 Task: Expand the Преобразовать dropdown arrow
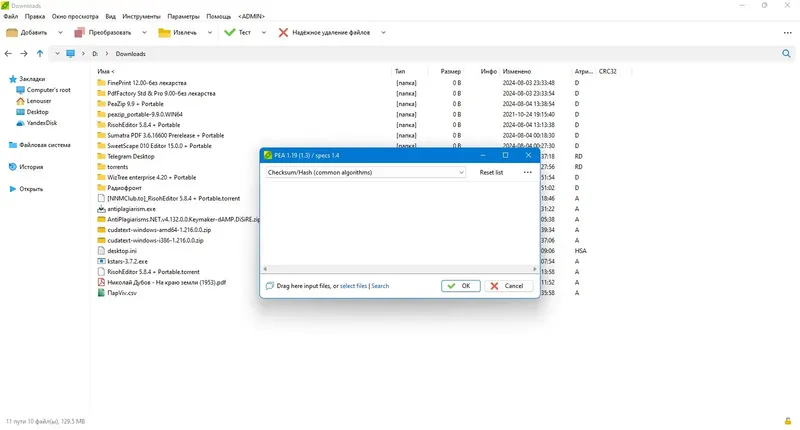click(x=144, y=33)
